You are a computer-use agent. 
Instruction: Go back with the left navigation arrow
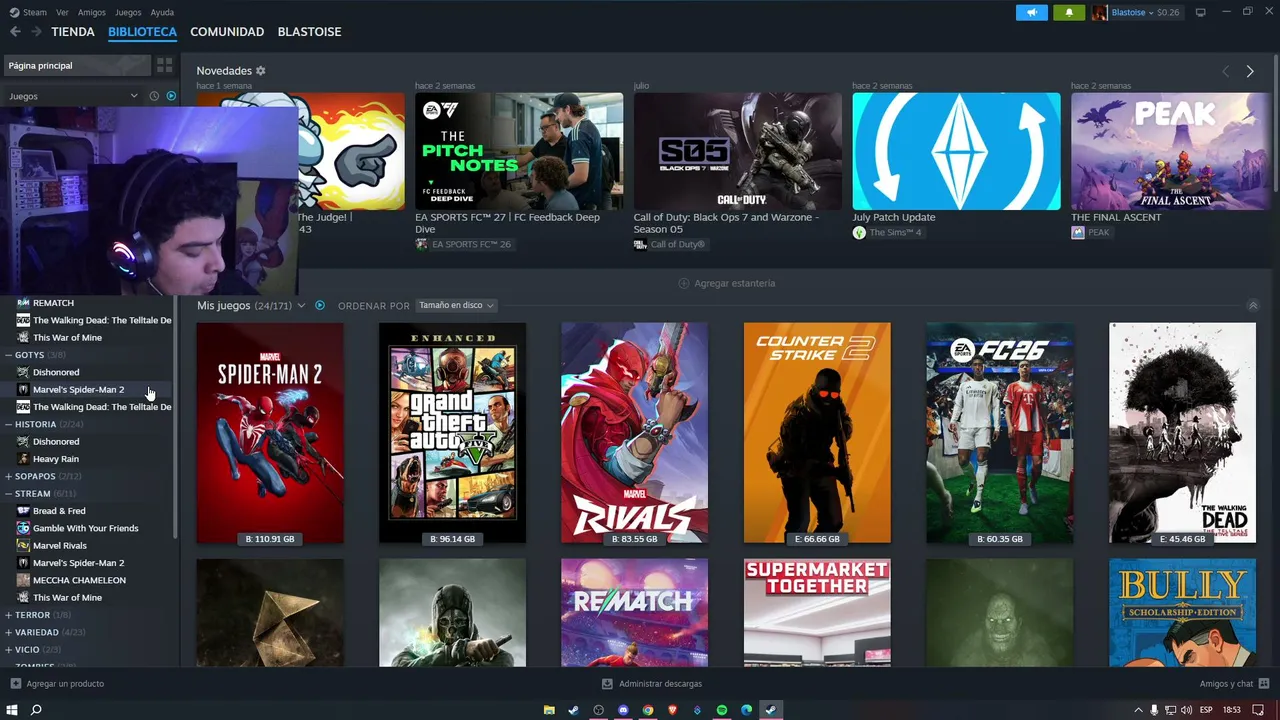click(x=15, y=32)
